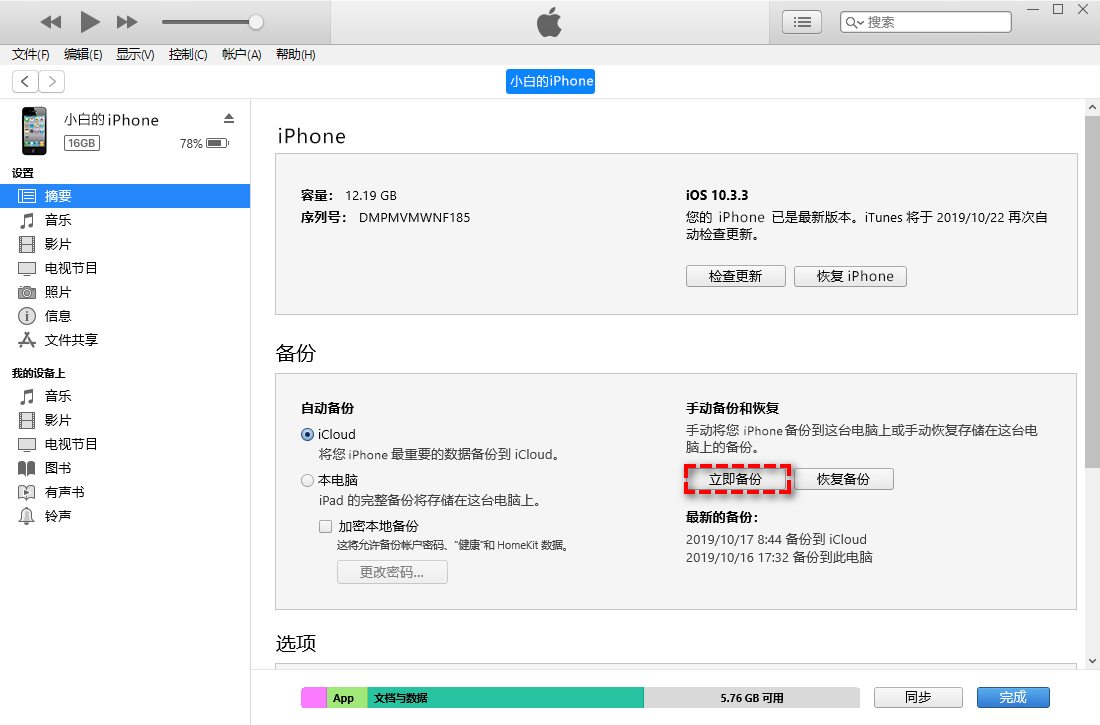Enable the 加密本地备份 checkbox

[x=326, y=526]
